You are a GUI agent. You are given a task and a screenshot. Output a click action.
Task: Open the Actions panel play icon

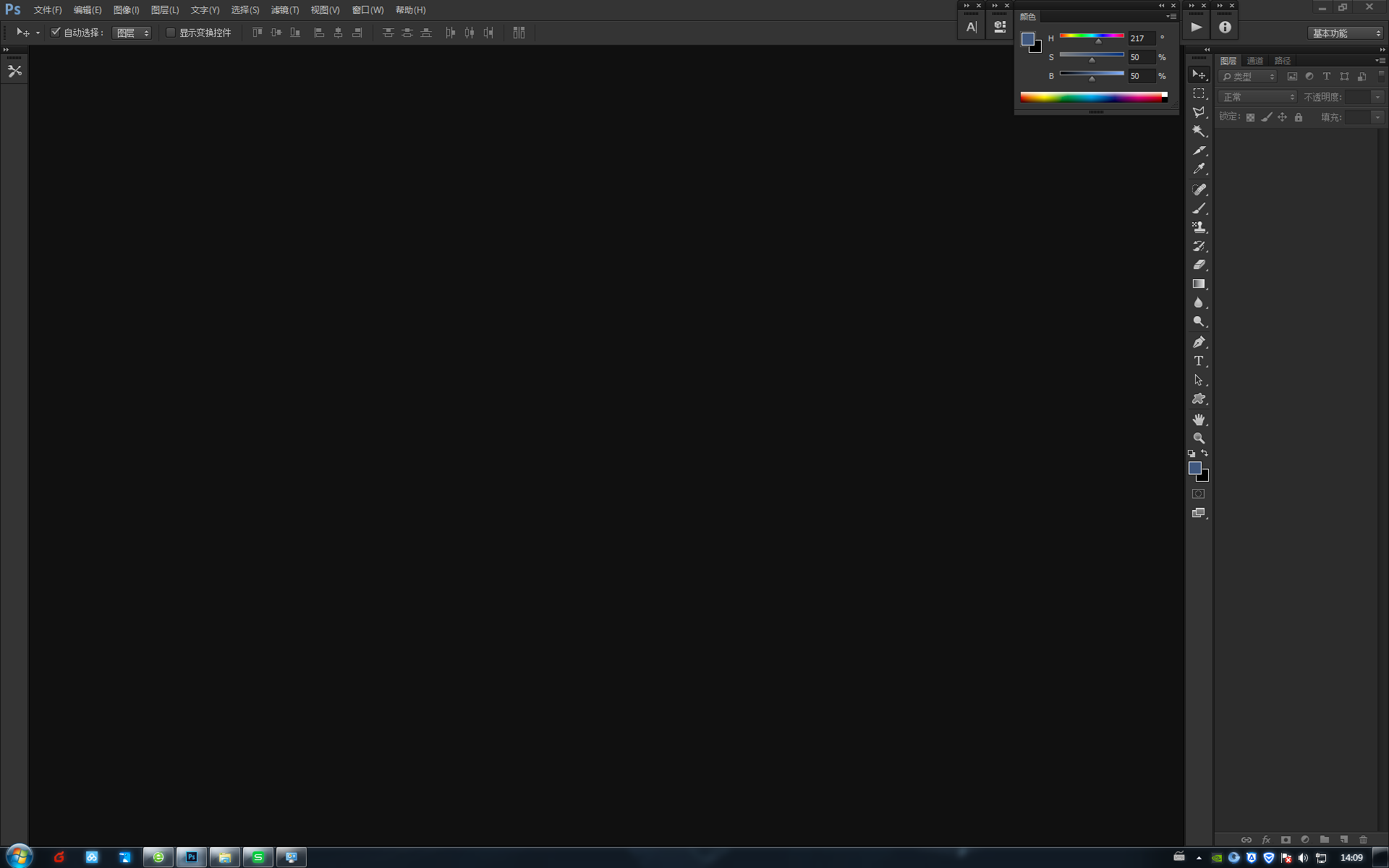(1197, 27)
